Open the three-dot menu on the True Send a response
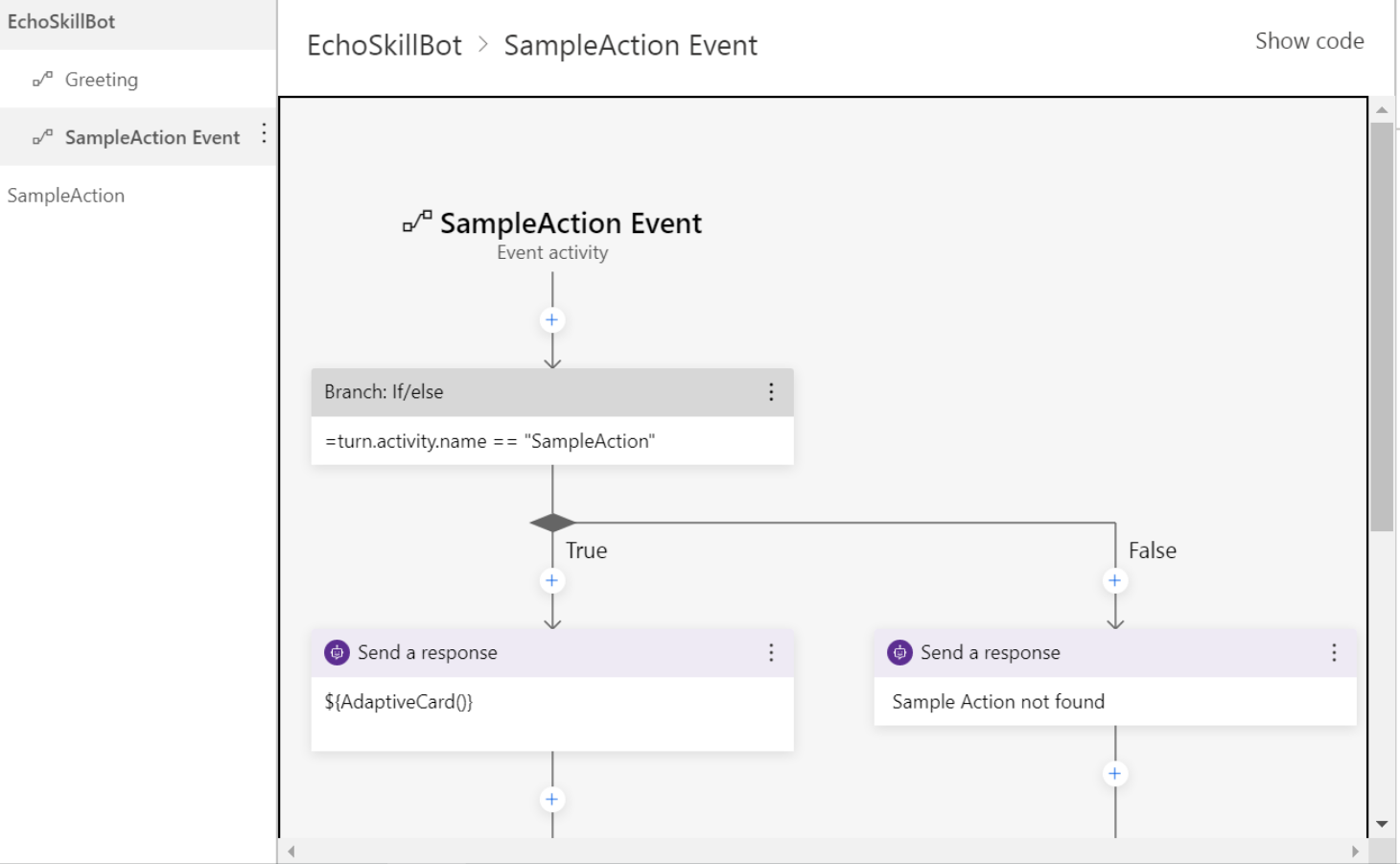The height and width of the screenshot is (864, 1400). (771, 653)
